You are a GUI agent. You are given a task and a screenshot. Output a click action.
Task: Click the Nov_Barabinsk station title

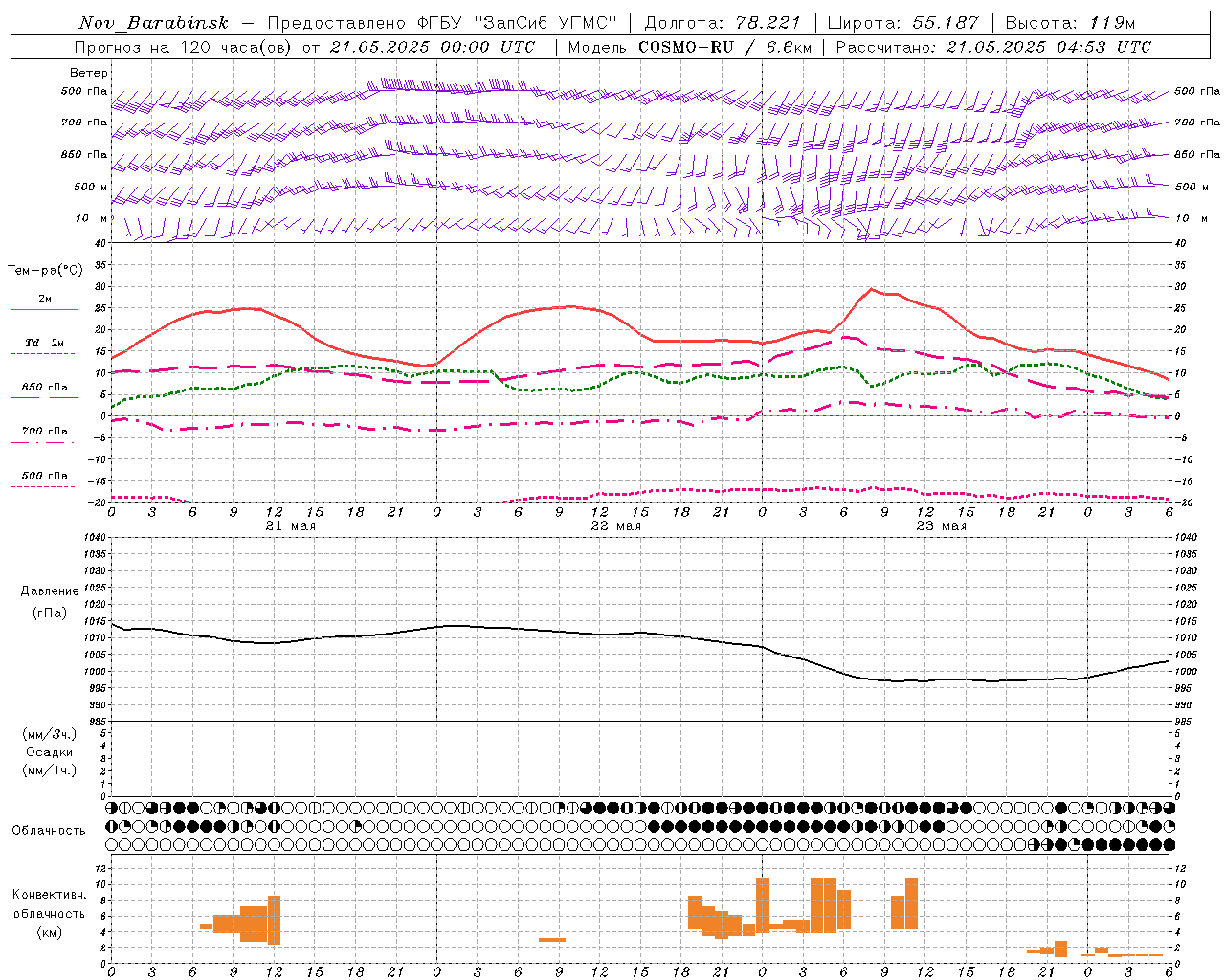153,23
